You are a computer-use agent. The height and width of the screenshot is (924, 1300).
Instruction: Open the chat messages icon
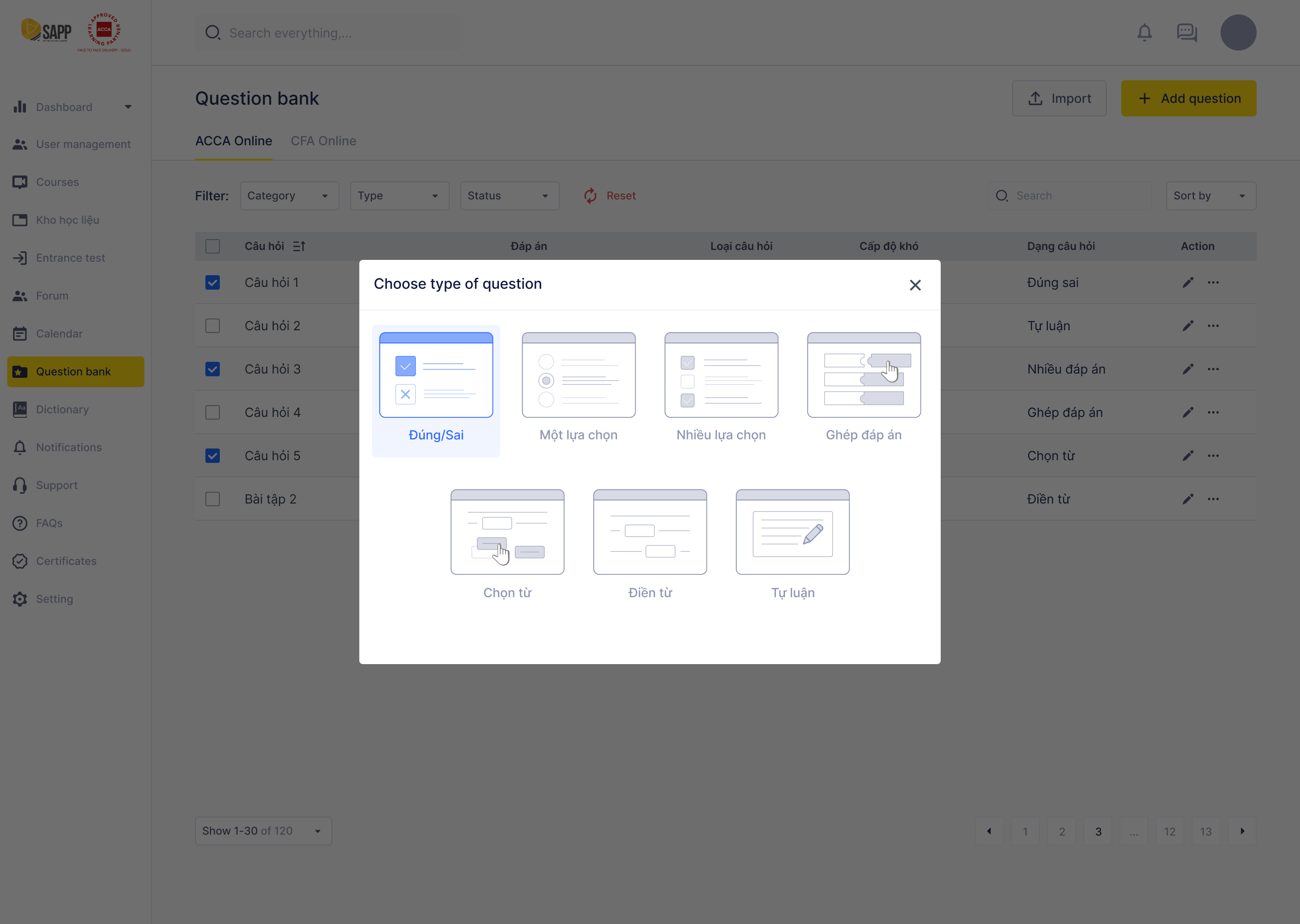pos(1187,32)
